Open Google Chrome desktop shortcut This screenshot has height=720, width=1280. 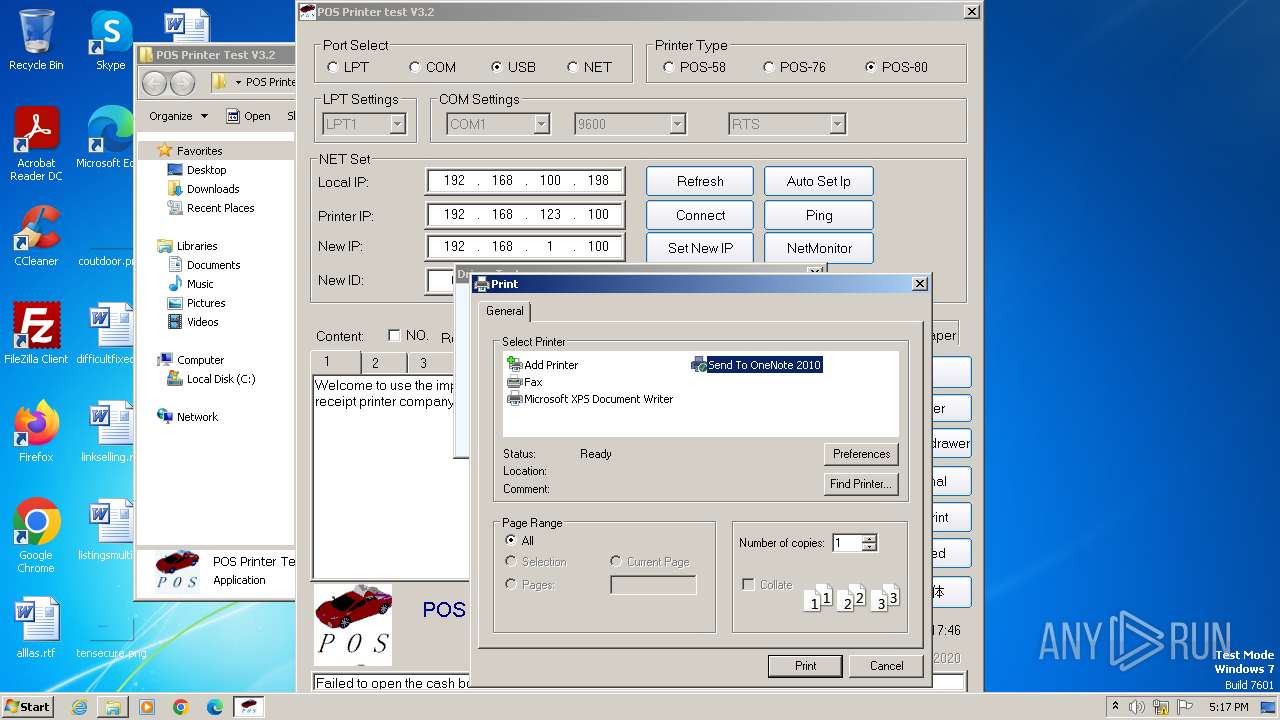click(36, 536)
